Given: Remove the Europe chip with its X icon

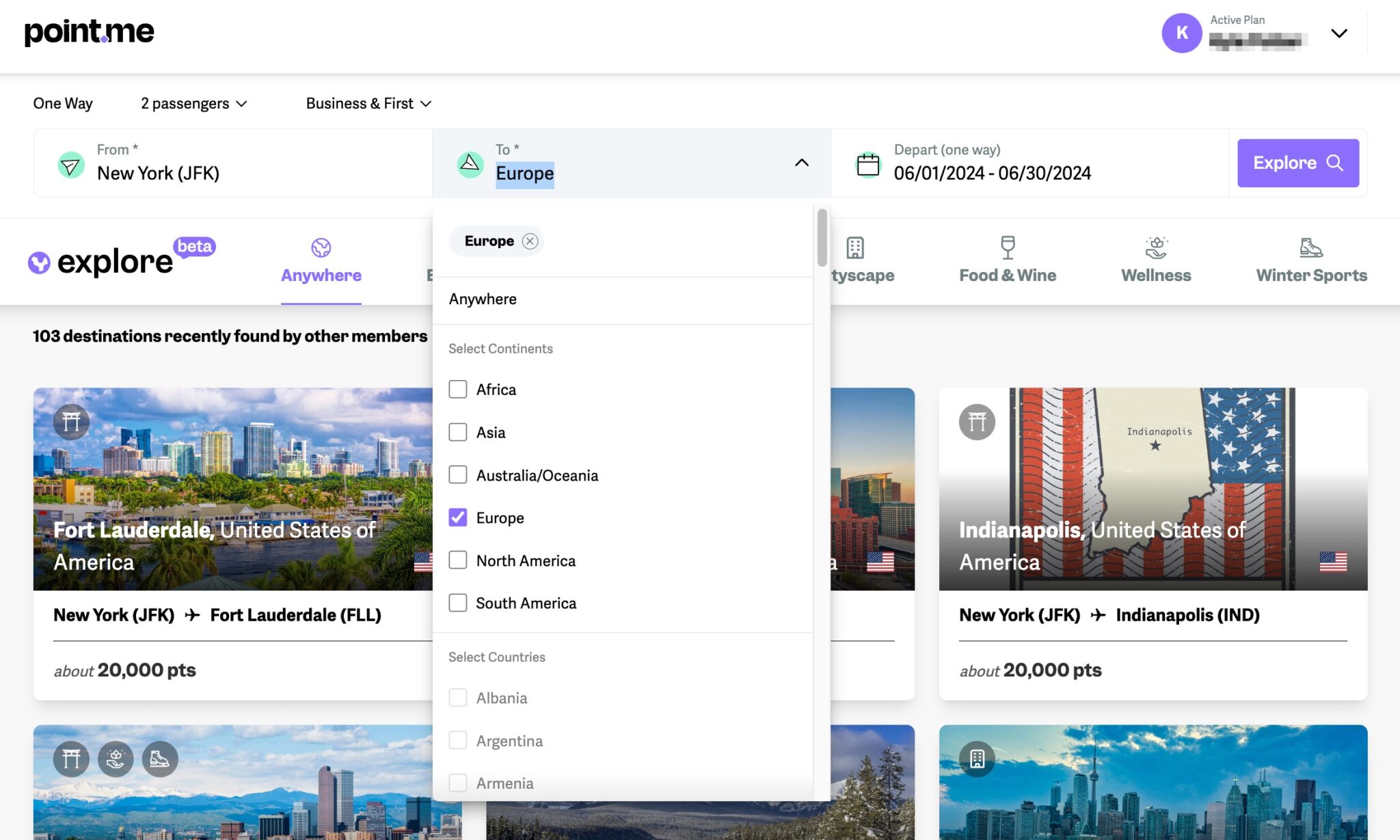Looking at the screenshot, I should pyautogui.click(x=530, y=241).
